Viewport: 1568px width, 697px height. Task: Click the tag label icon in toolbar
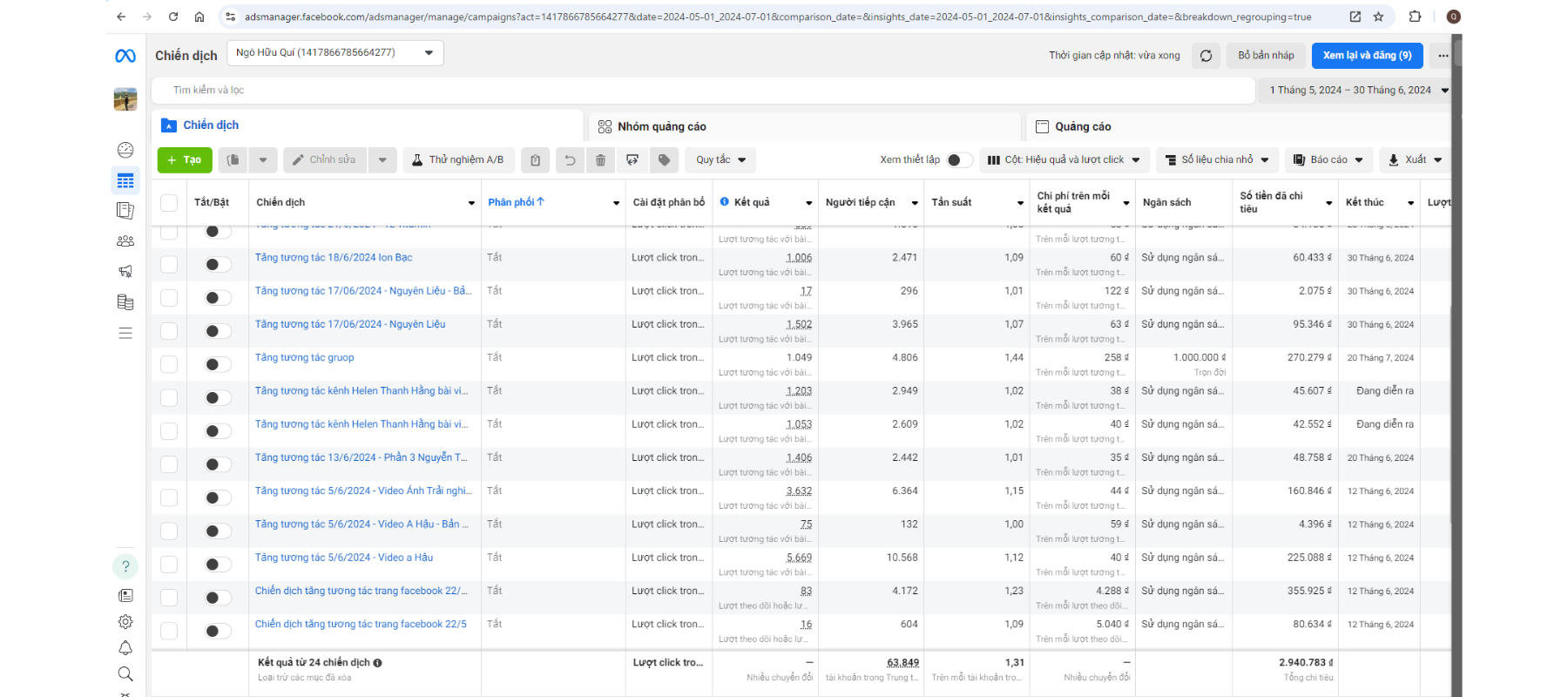(x=664, y=160)
